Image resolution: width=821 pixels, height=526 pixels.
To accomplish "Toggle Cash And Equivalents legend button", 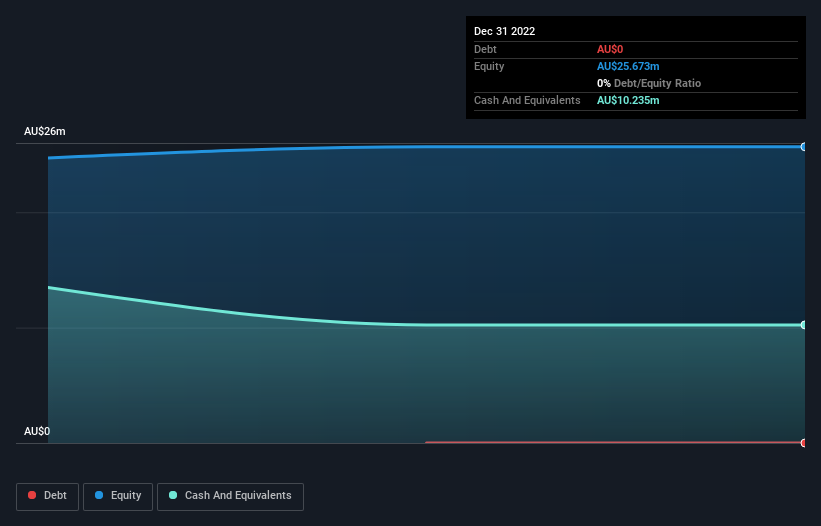I will pyautogui.click(x=230, y=496).
